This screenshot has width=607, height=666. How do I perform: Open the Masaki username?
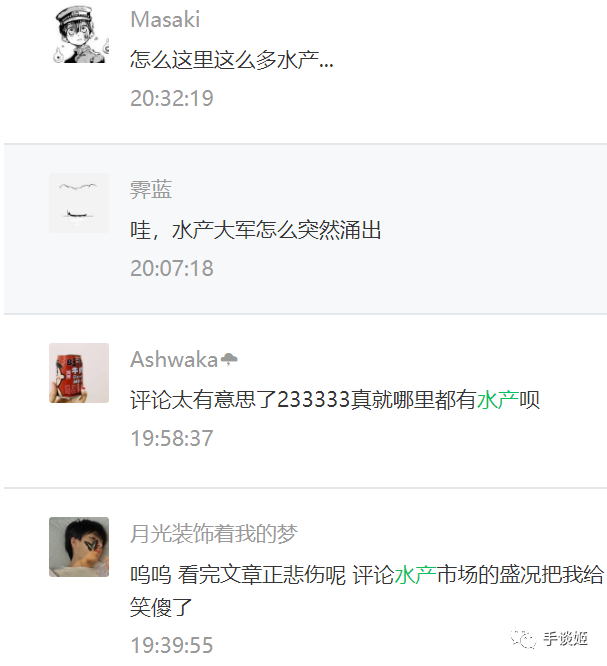(165, 20)
